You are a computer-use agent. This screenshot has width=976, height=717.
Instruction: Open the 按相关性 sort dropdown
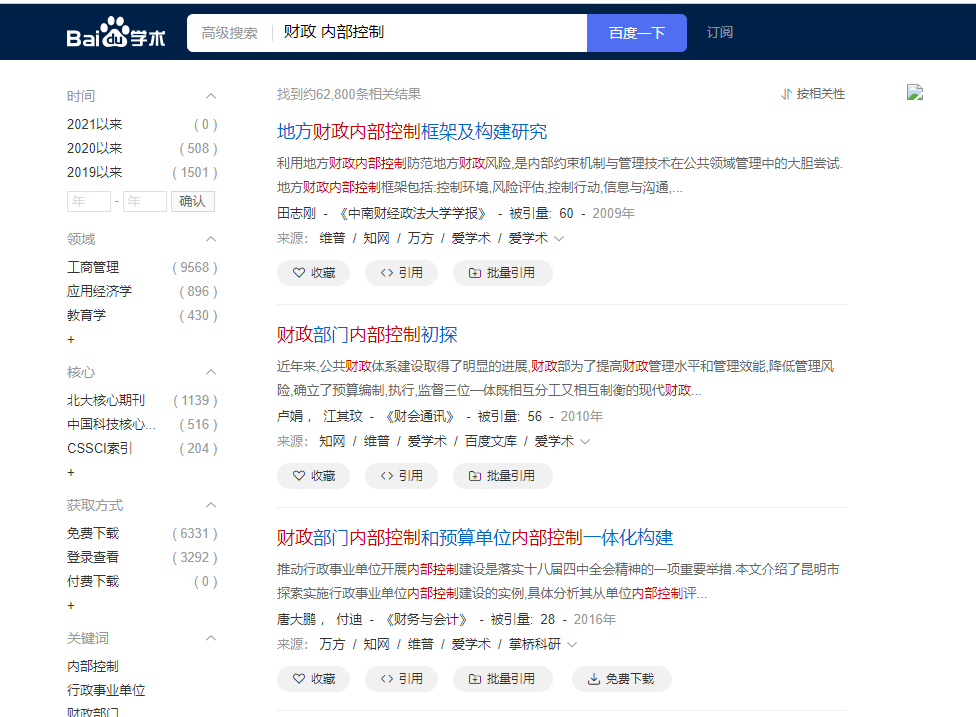click(x=813, y=94)
